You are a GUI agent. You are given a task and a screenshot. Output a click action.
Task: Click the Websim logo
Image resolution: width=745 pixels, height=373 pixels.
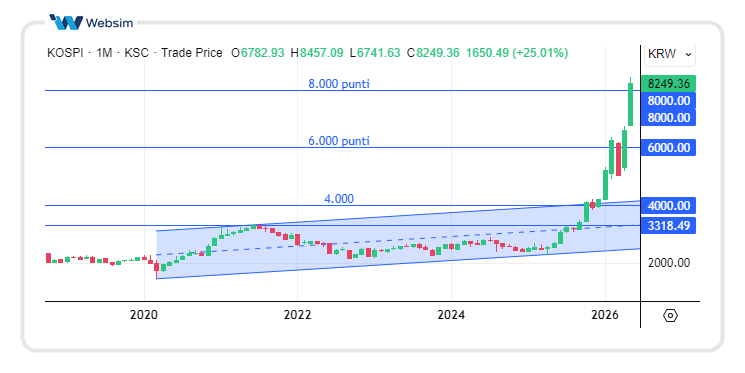point(92,22)
